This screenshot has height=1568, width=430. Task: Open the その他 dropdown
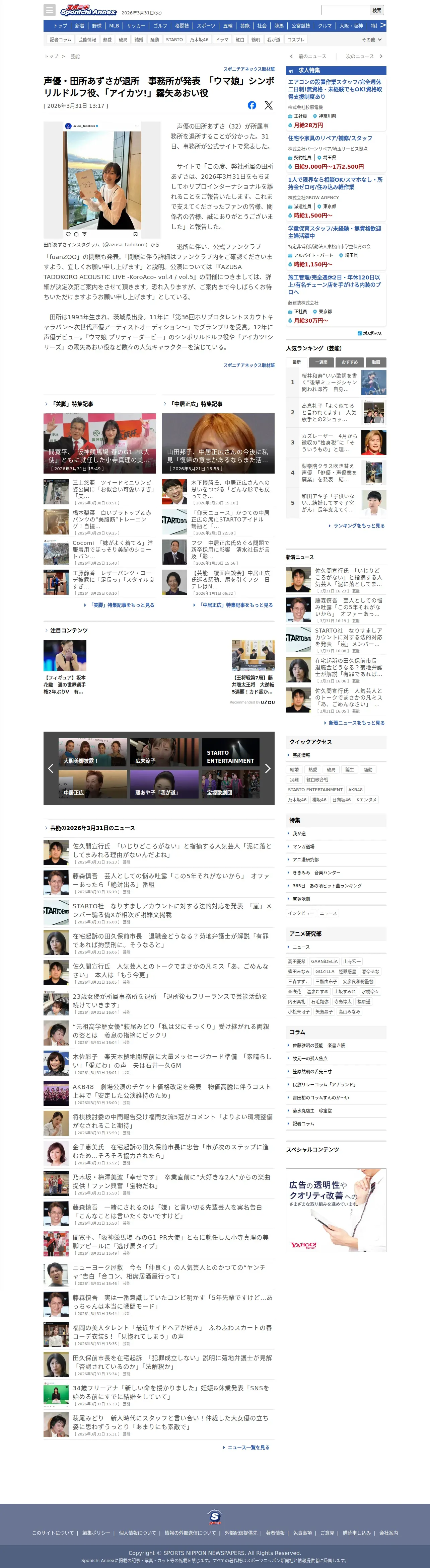(372, 39)
